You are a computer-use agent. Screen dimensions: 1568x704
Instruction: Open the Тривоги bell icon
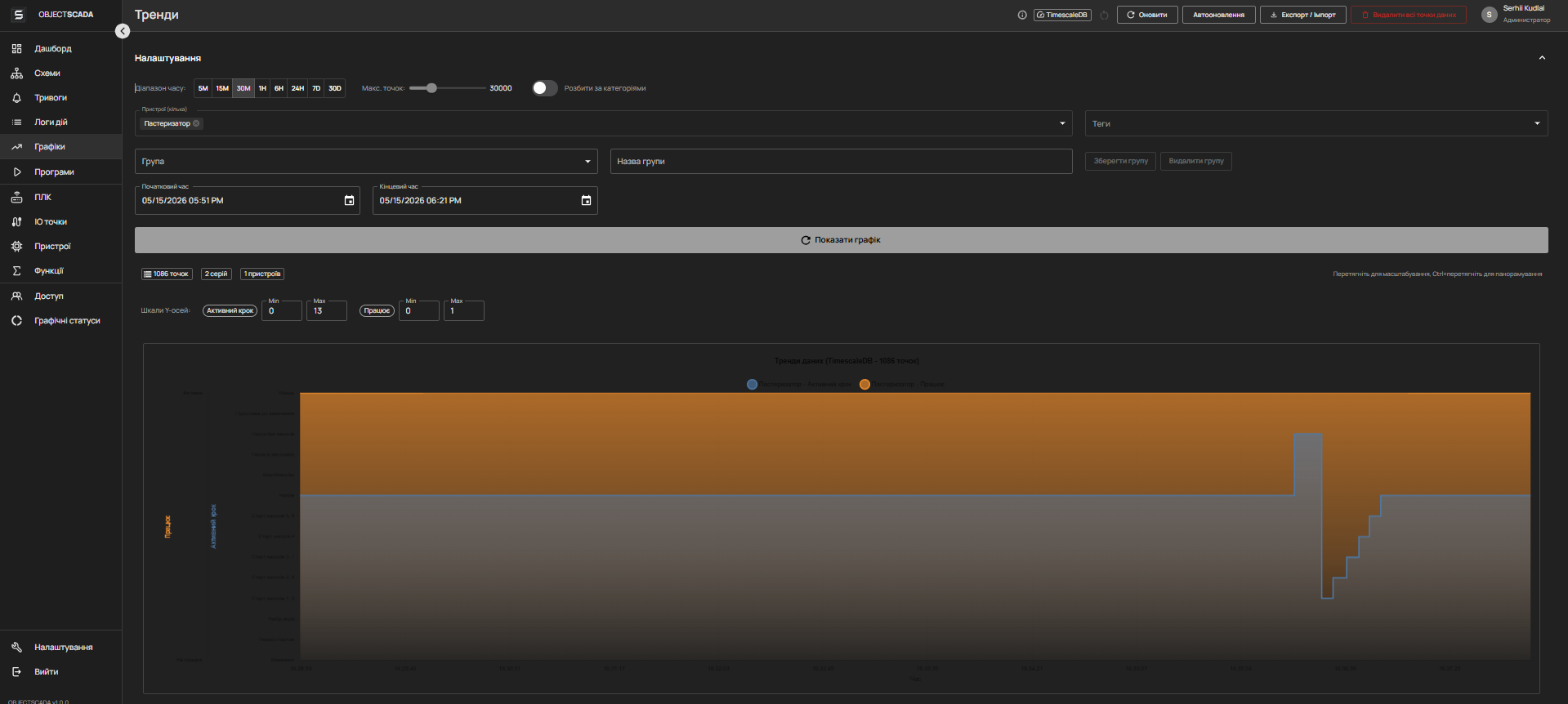pyautogui.click(x=16, y=98)
